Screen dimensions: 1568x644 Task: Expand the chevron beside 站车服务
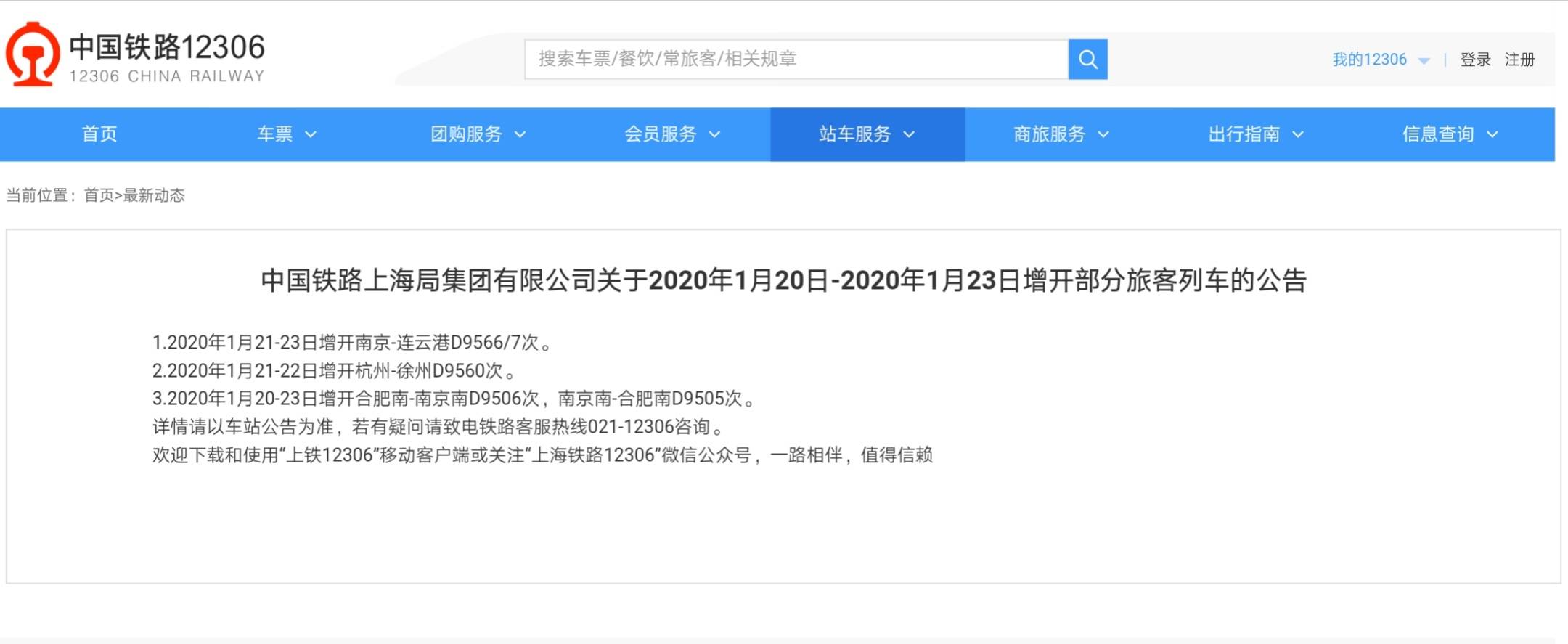(909, 134)
